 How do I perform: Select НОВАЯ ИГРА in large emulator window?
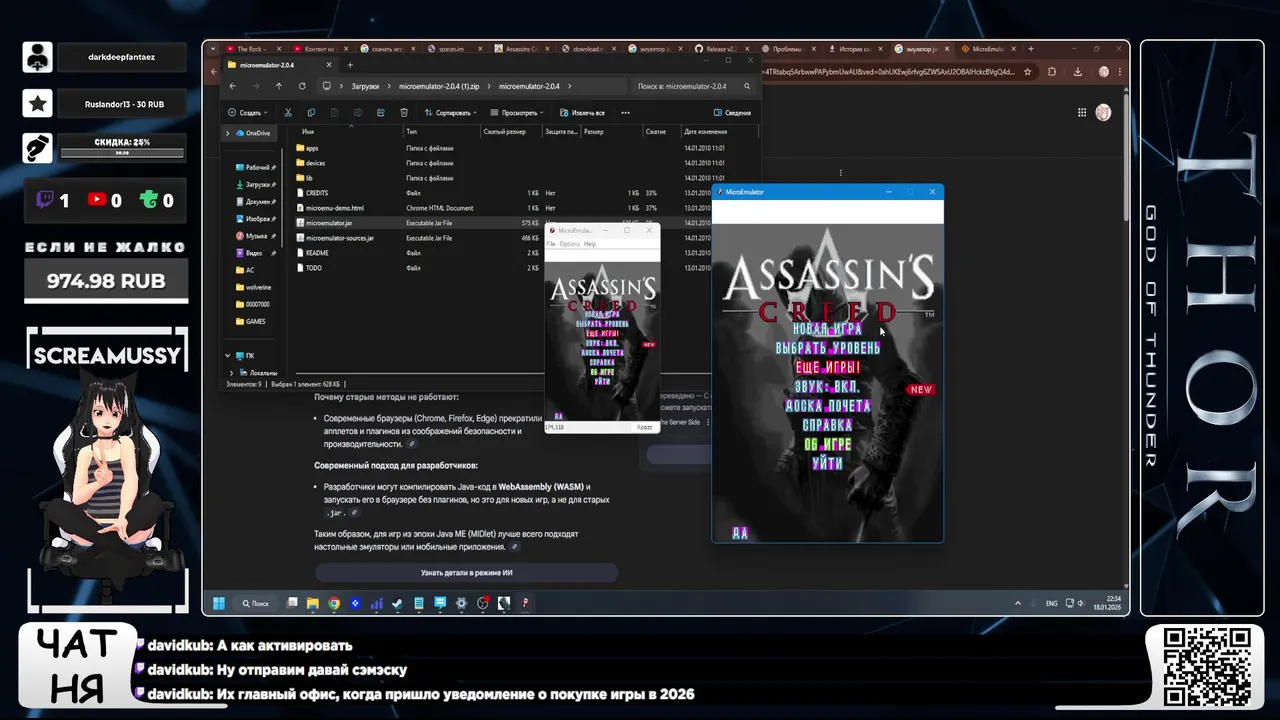[827, 329]
